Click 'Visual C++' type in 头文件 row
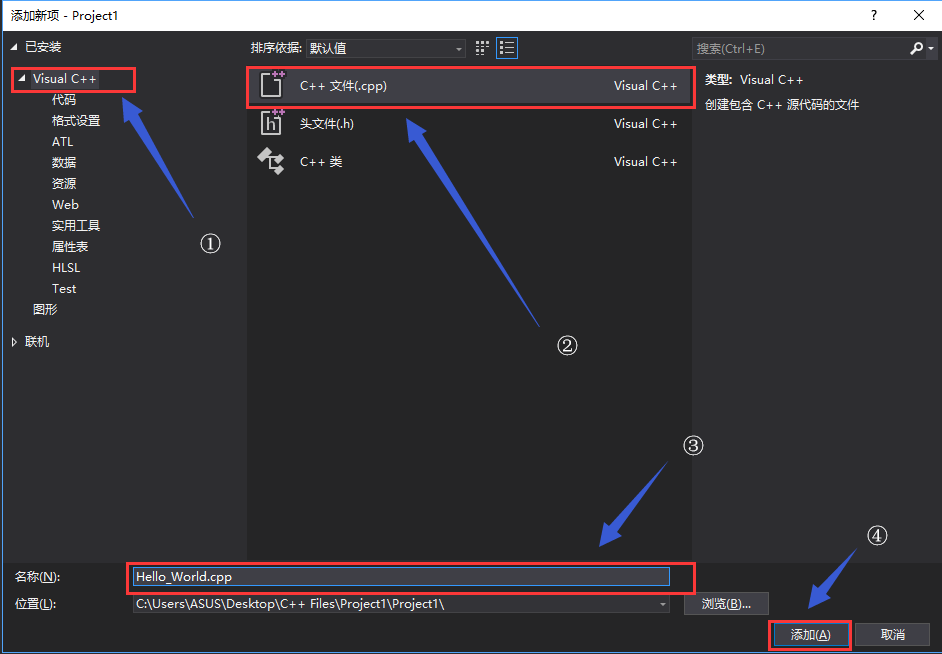This screenshot has width=942, height=654. tap(645, 124)
